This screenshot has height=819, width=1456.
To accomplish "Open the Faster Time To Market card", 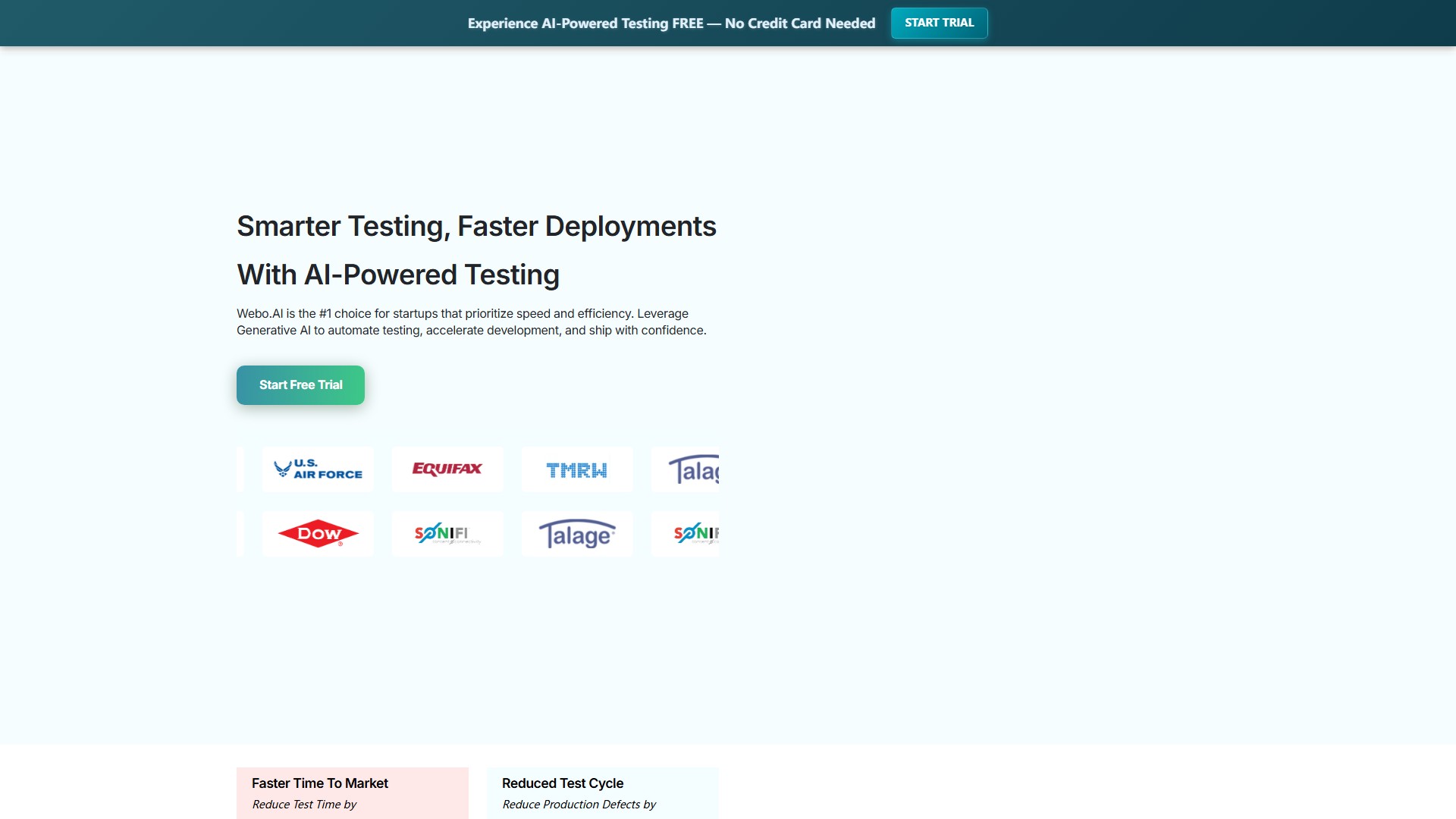I will point(352,792).
